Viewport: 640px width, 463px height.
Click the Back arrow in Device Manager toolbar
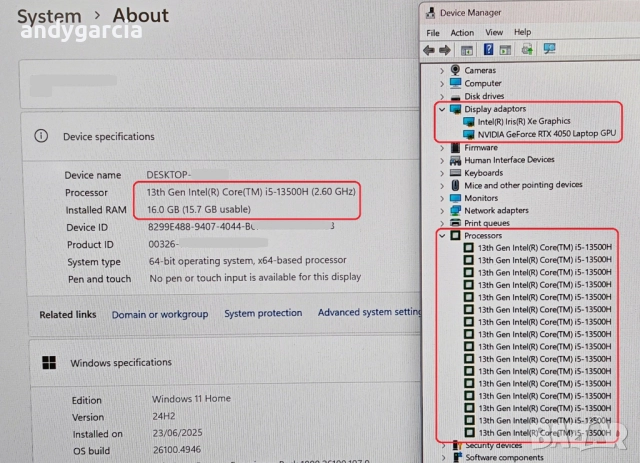[x=429, y=50]
